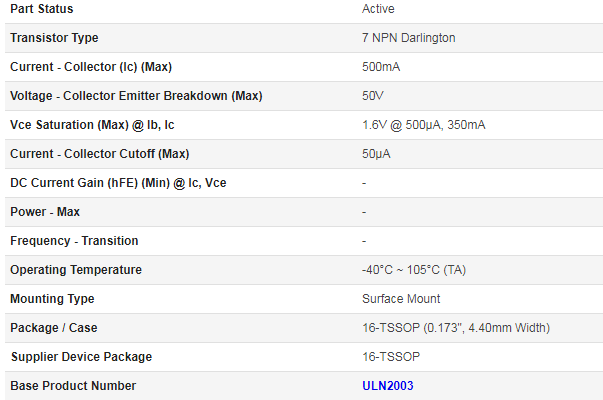Select the Surface Mount mounting value

click(x=401, y=298)
